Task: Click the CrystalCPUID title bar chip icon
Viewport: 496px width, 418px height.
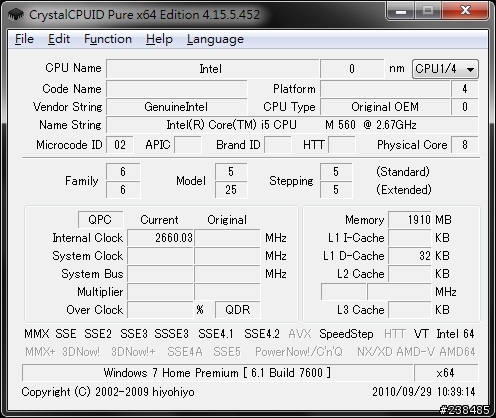Action: [16, 14]
